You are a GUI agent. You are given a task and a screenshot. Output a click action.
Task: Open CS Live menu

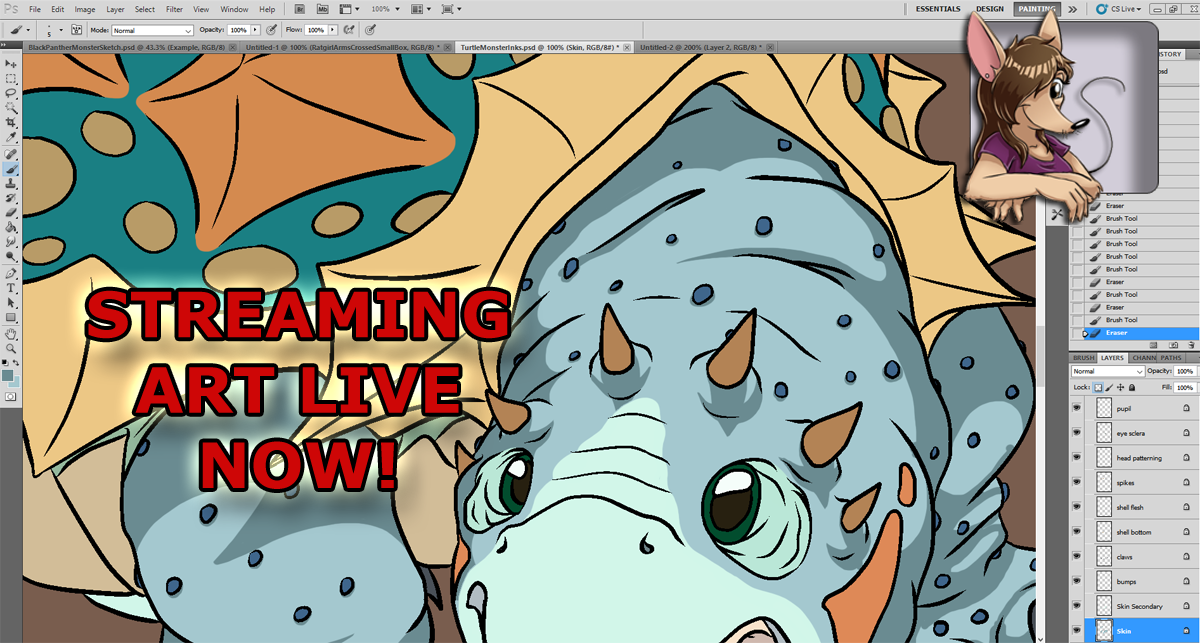(x=1120, y=9)
